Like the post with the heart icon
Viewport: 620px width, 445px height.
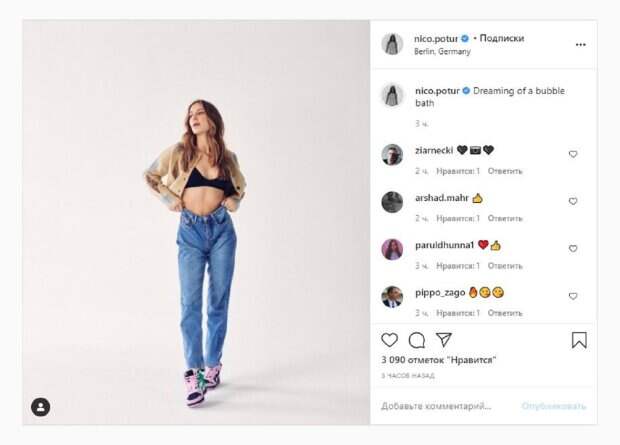coord(389,340)
